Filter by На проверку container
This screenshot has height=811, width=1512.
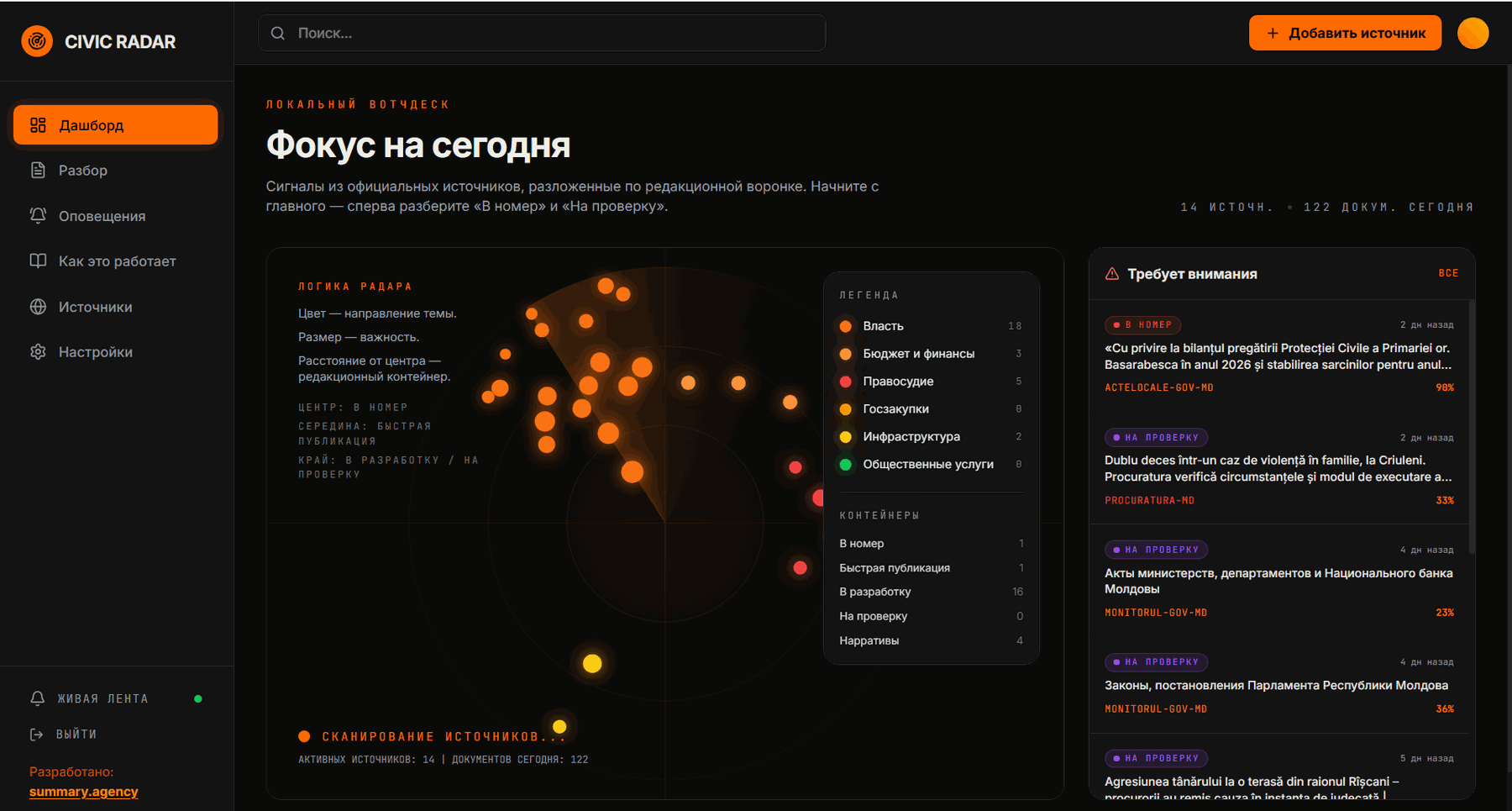(931, 616)
